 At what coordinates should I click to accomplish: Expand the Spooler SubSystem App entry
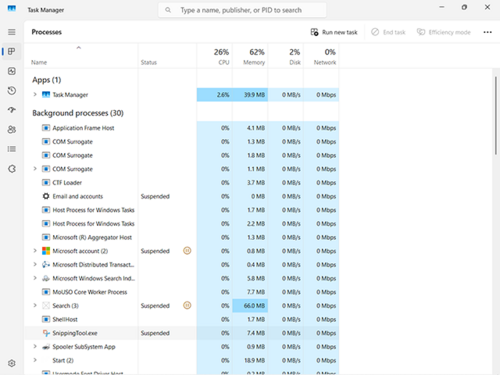tap(35, 346)
